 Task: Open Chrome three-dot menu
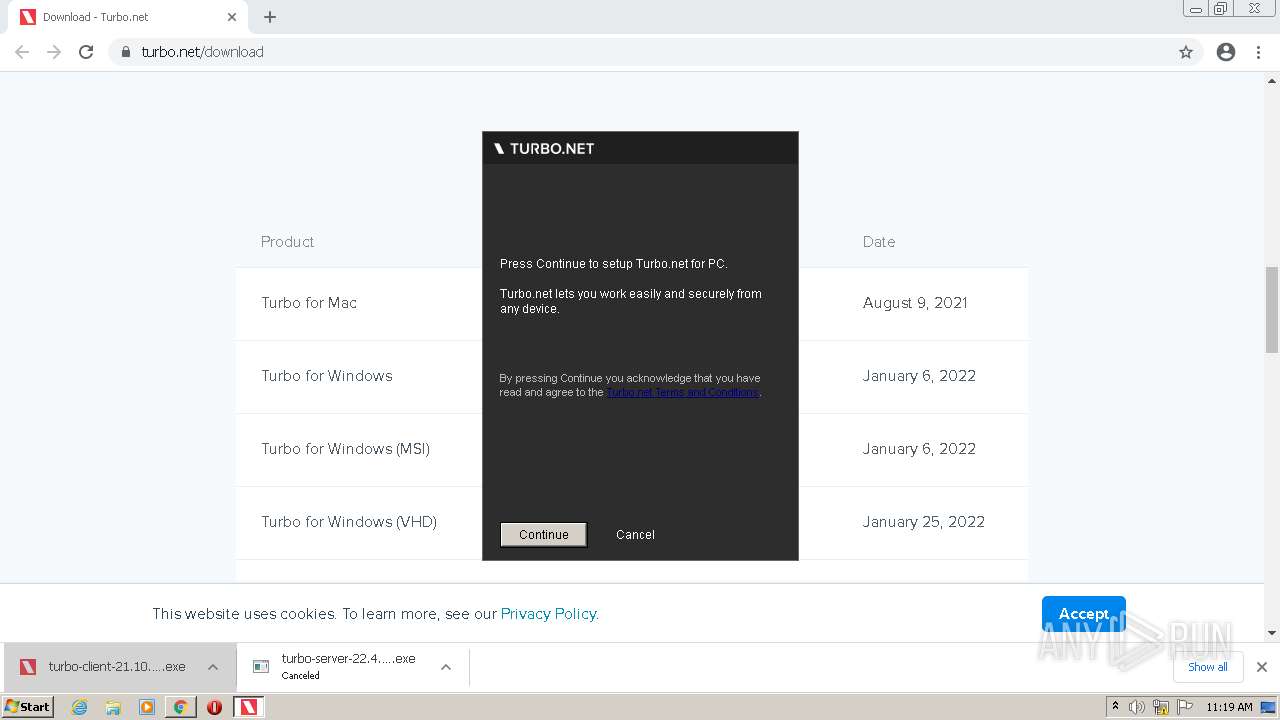click(x=1259, y=52)
